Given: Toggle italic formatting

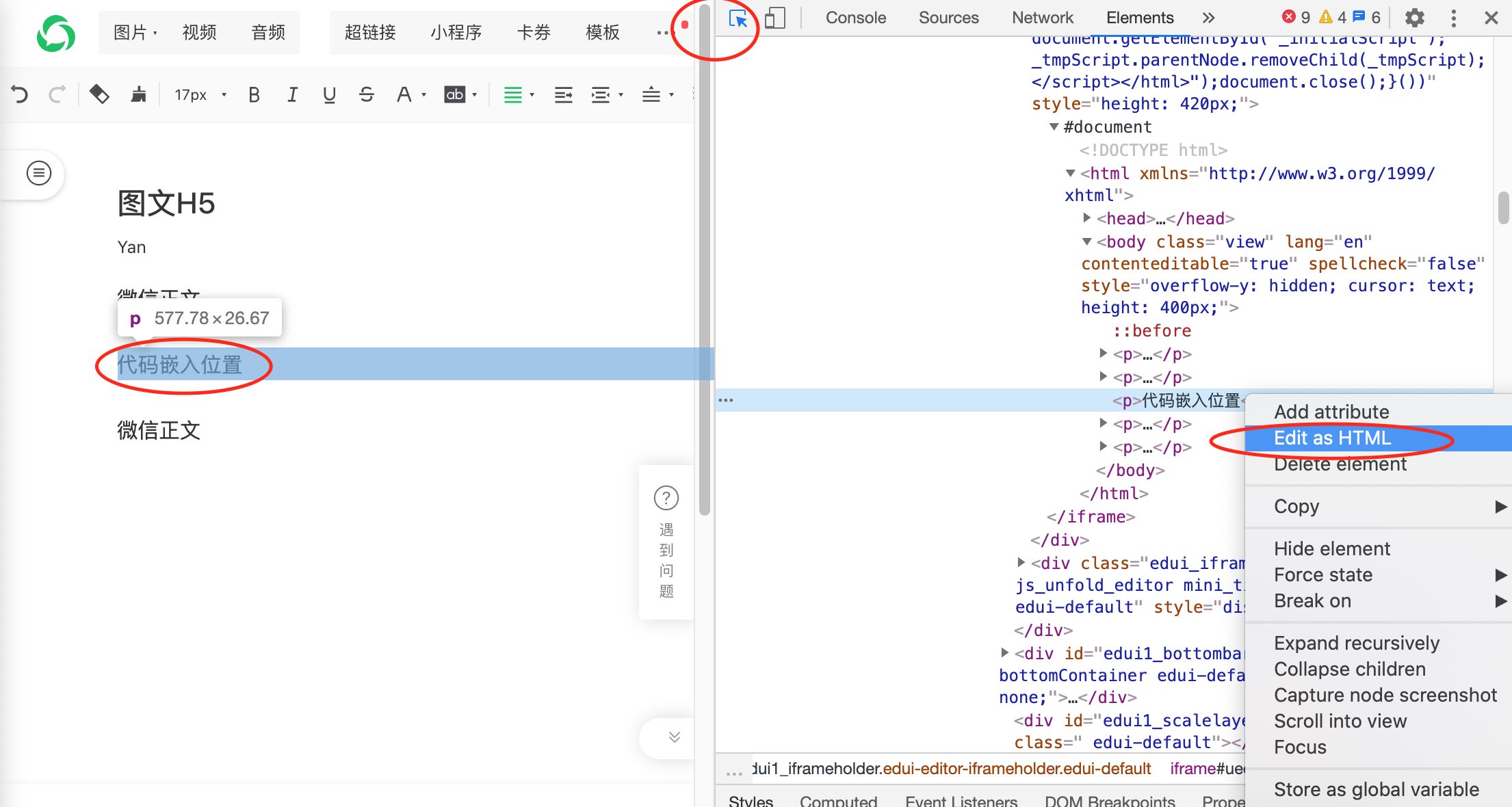Looking at the screenshot, I should coord(292,95).
